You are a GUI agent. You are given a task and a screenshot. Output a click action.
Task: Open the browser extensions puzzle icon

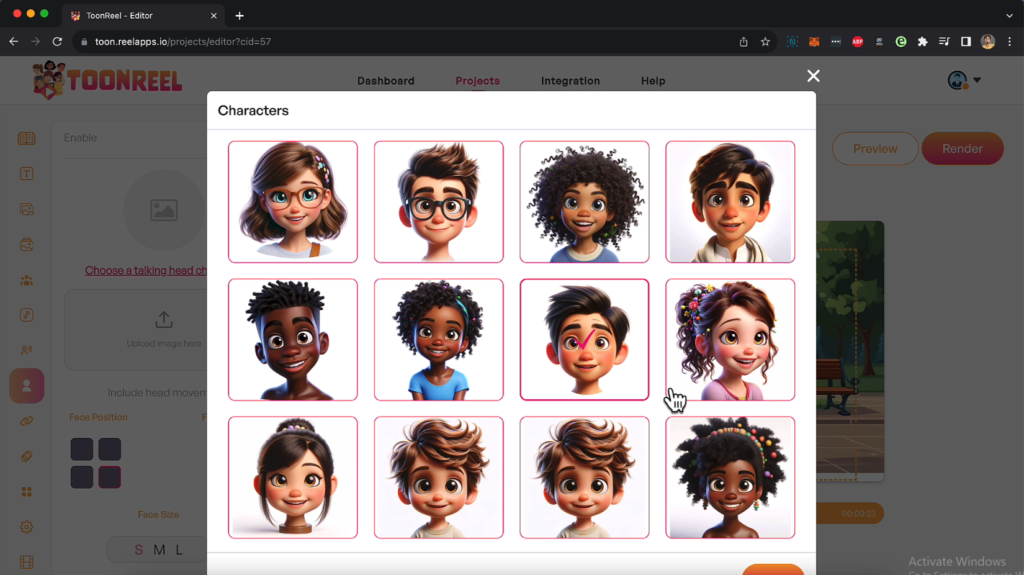point(922,42)
